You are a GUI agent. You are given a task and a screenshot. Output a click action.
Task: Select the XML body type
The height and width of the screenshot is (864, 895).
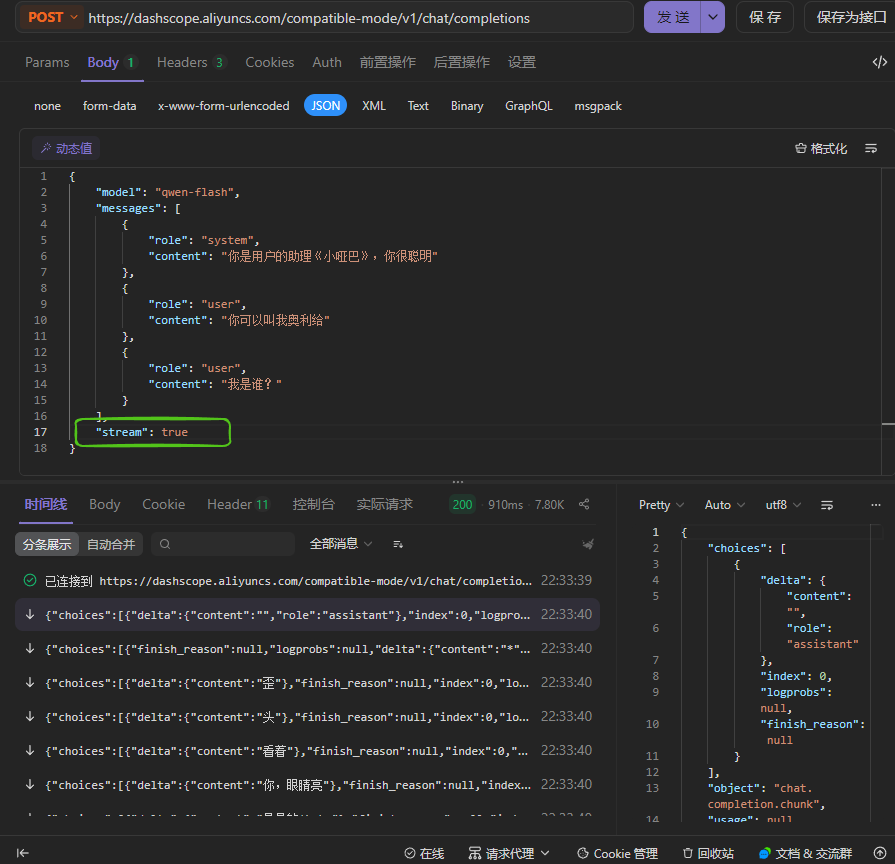click(x=373, y=106)
